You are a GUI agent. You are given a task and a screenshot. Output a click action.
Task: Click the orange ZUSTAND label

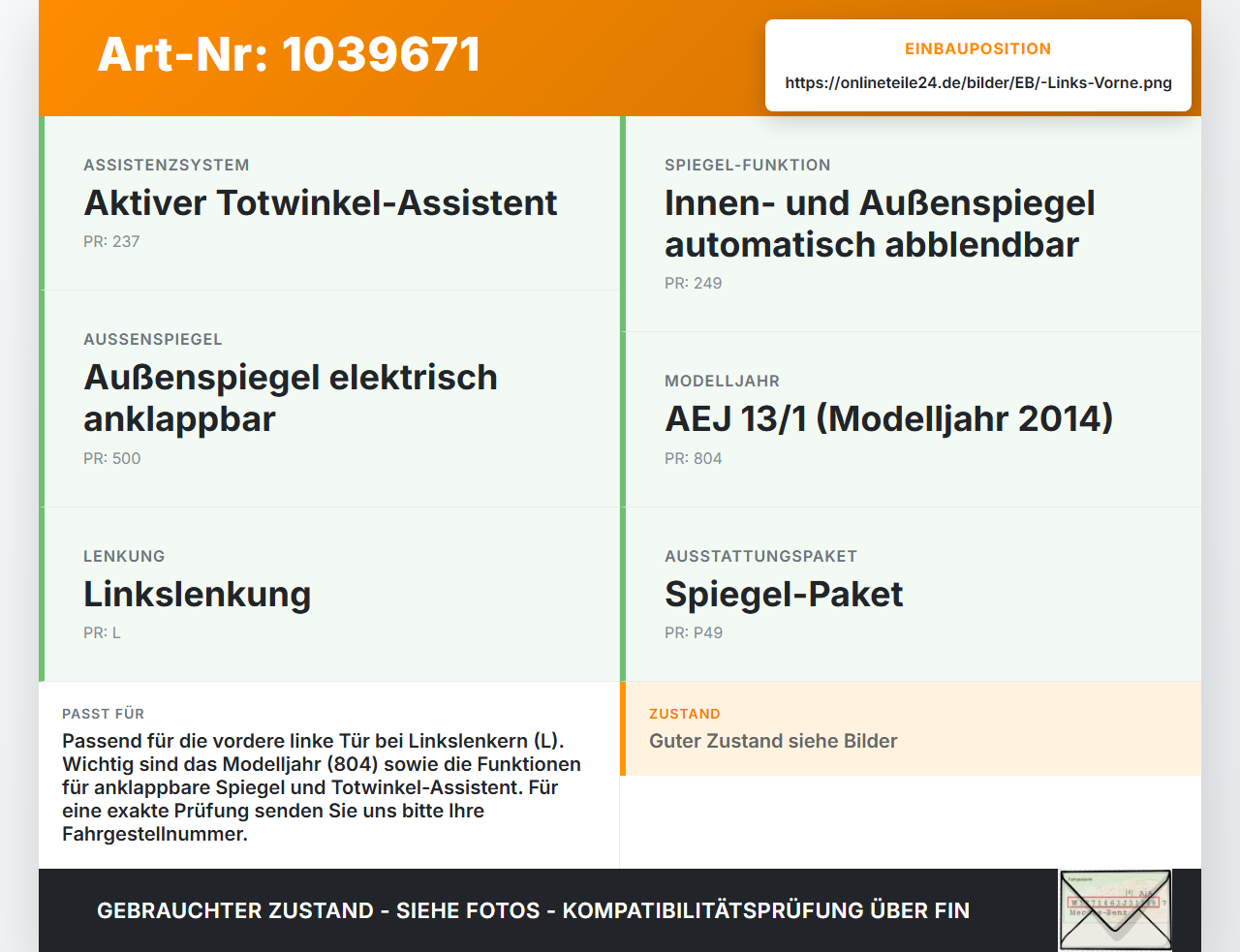(685, 715)
